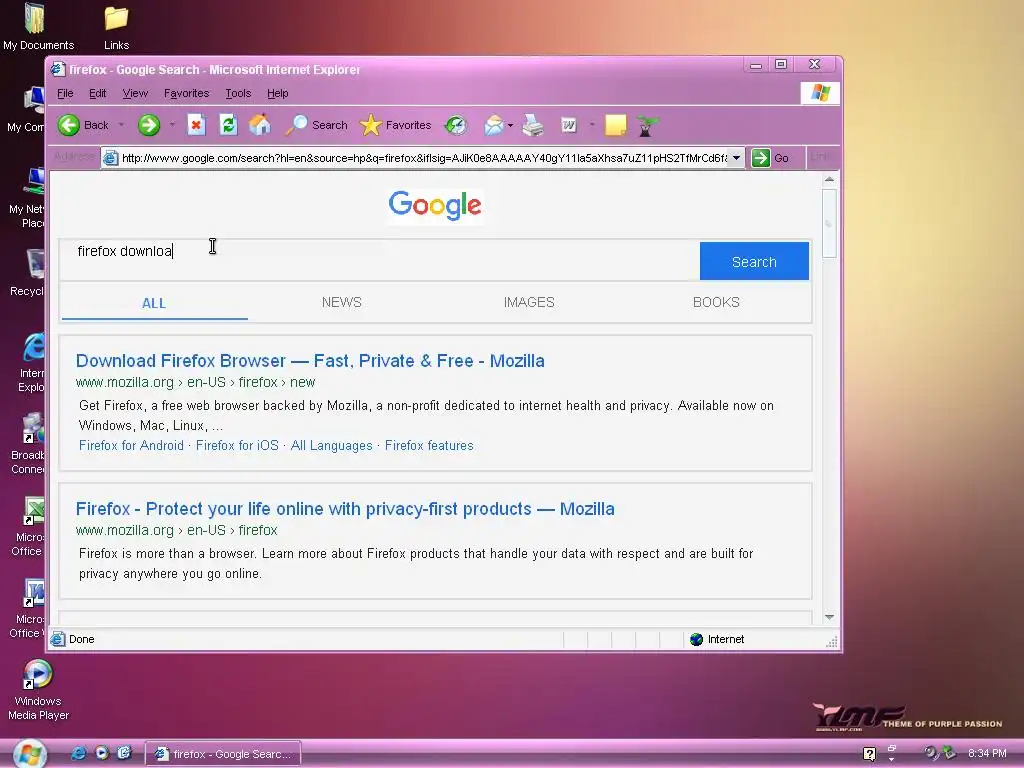Click the Messenger toolbar icon
The width and height of the screenshot is (1024, 768).
(x=647, y=126)
